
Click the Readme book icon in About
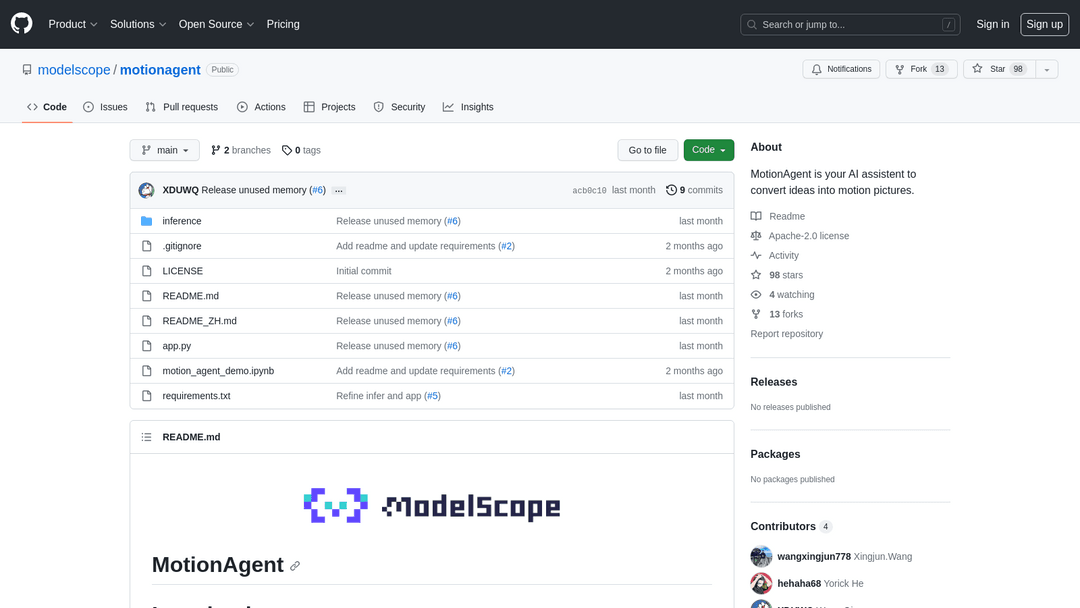coord(756,216)
